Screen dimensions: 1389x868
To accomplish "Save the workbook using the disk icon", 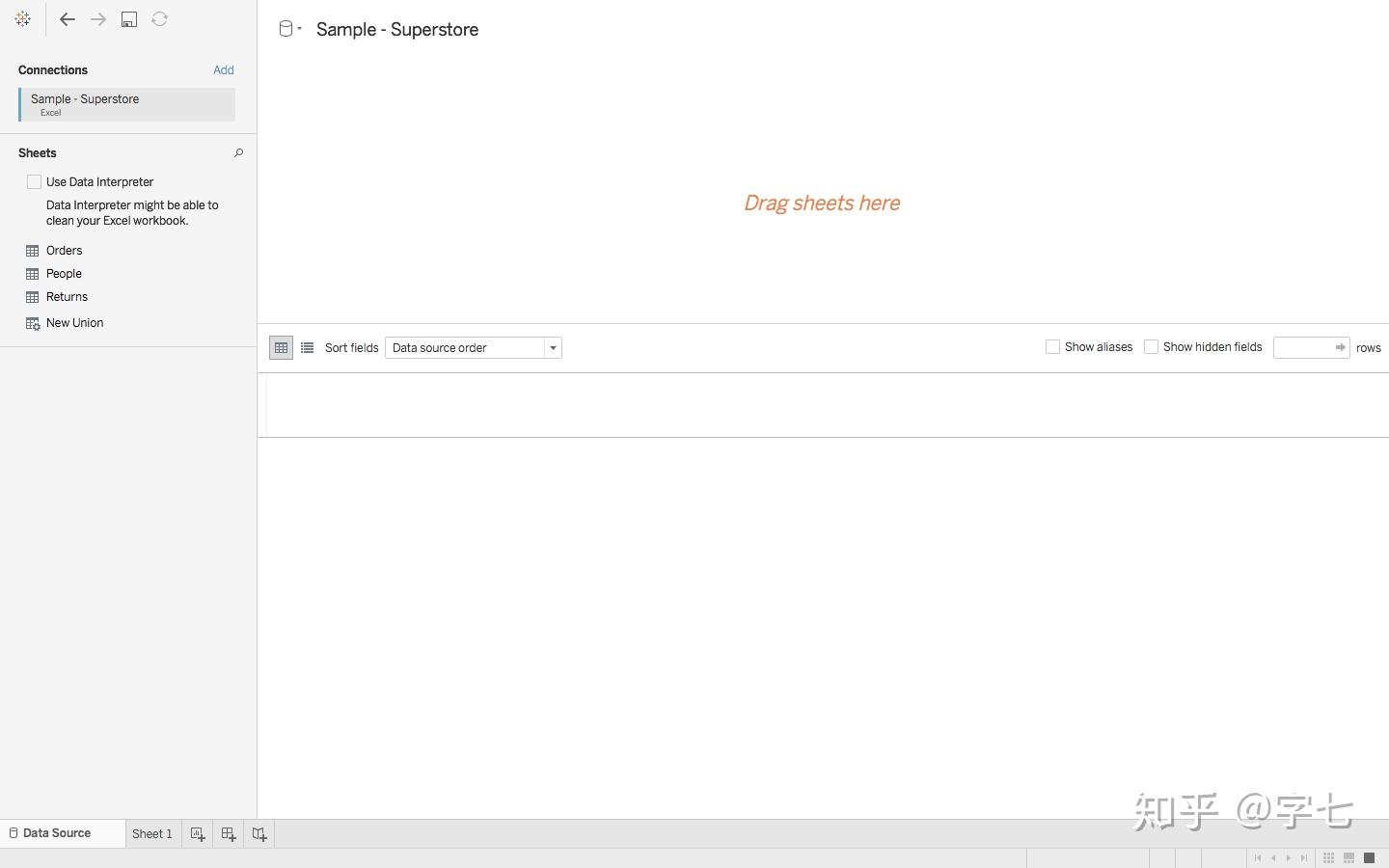I will coord(129,19).
